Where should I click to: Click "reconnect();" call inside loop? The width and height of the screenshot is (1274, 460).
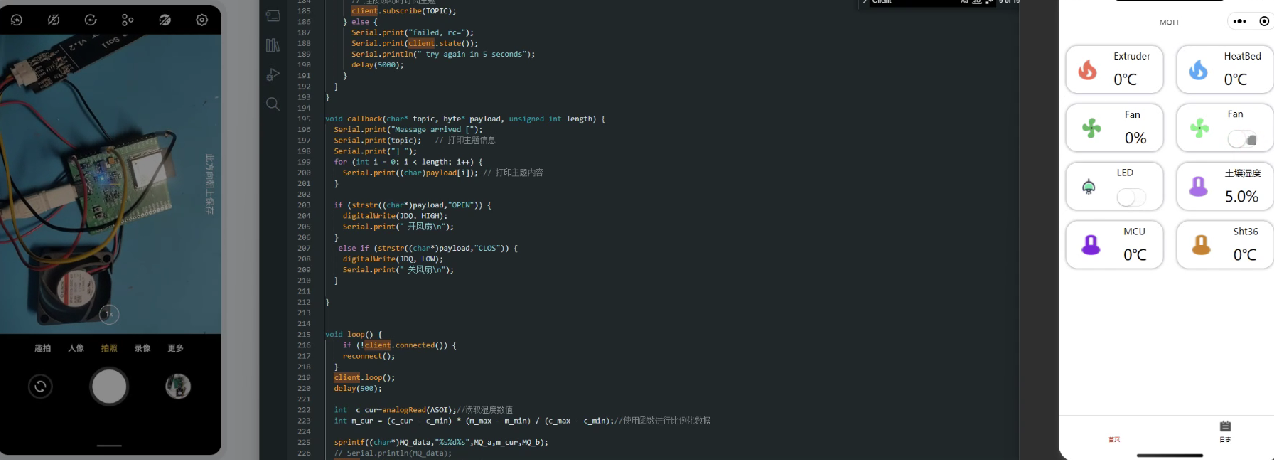click(369, 355)
